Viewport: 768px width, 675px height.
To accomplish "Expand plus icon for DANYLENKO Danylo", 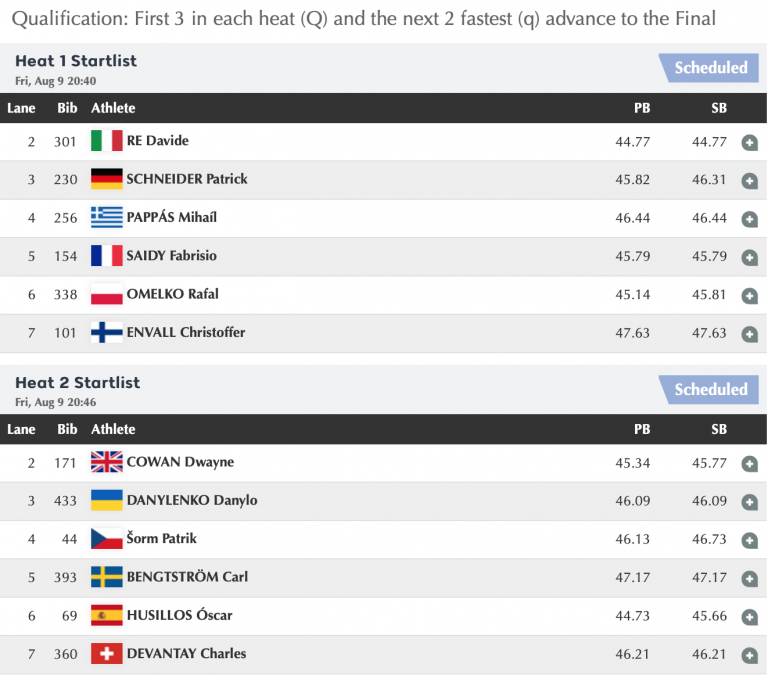I will pos(749,502).
